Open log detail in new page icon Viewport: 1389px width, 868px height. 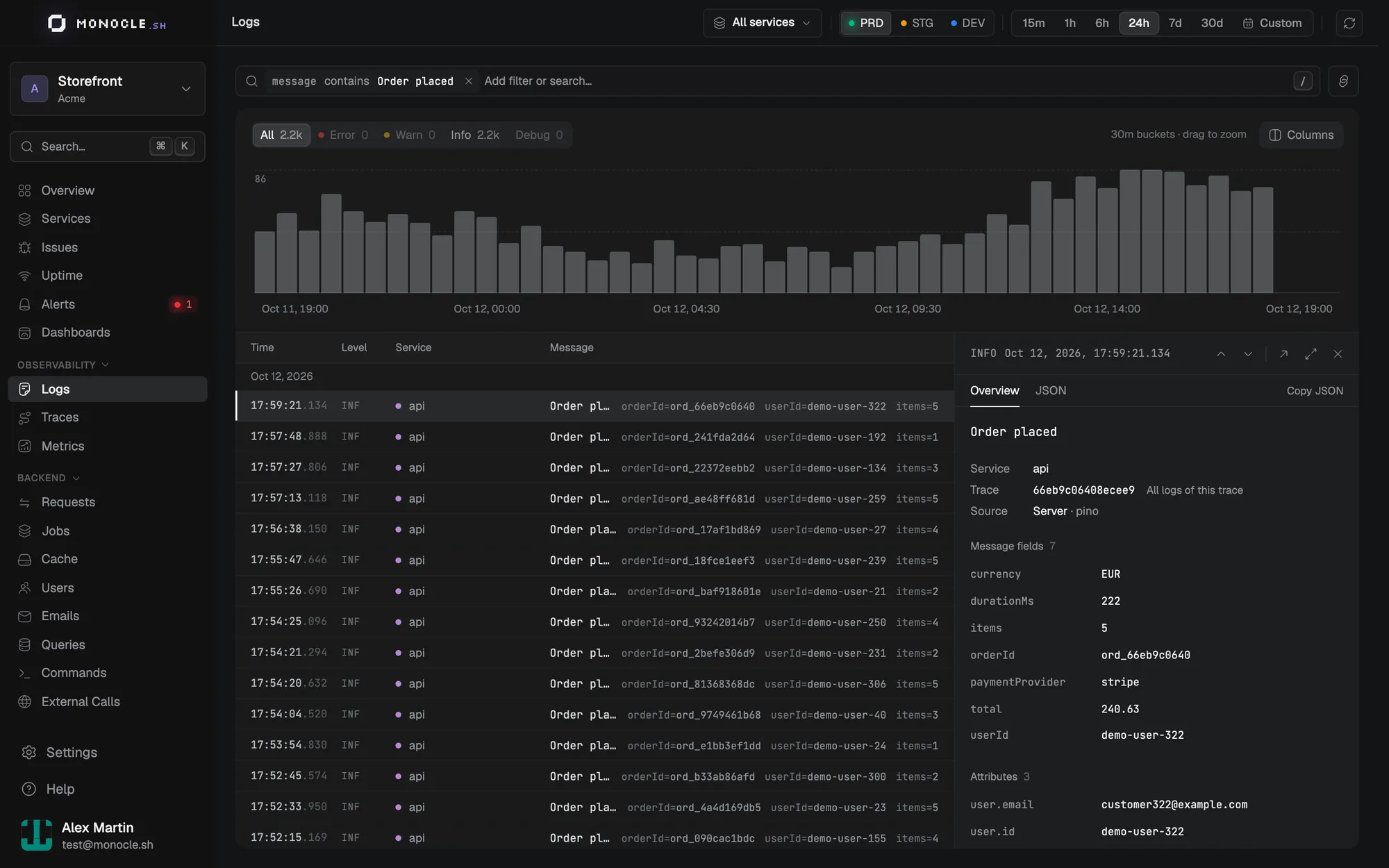[1283, 354]
